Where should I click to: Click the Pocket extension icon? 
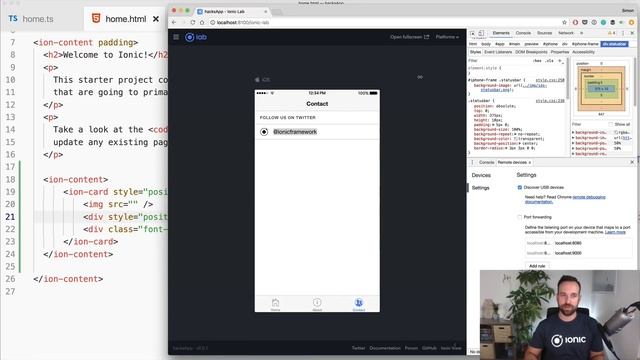[584, 22]
